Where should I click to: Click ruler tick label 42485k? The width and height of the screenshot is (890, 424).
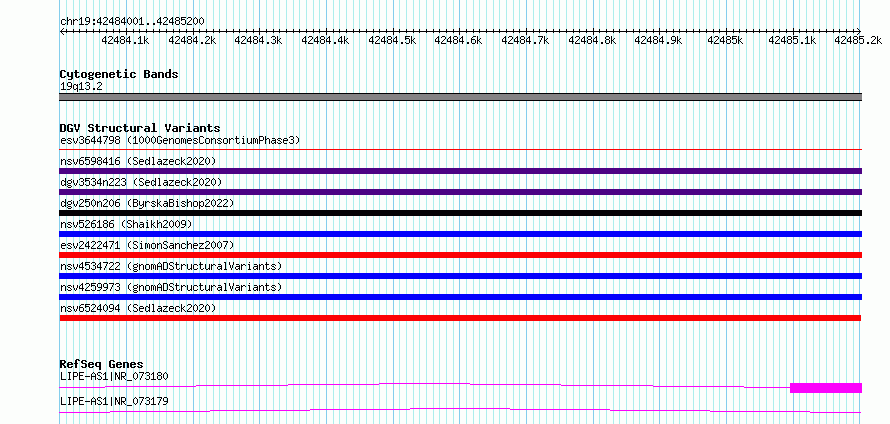click(725, 40)
